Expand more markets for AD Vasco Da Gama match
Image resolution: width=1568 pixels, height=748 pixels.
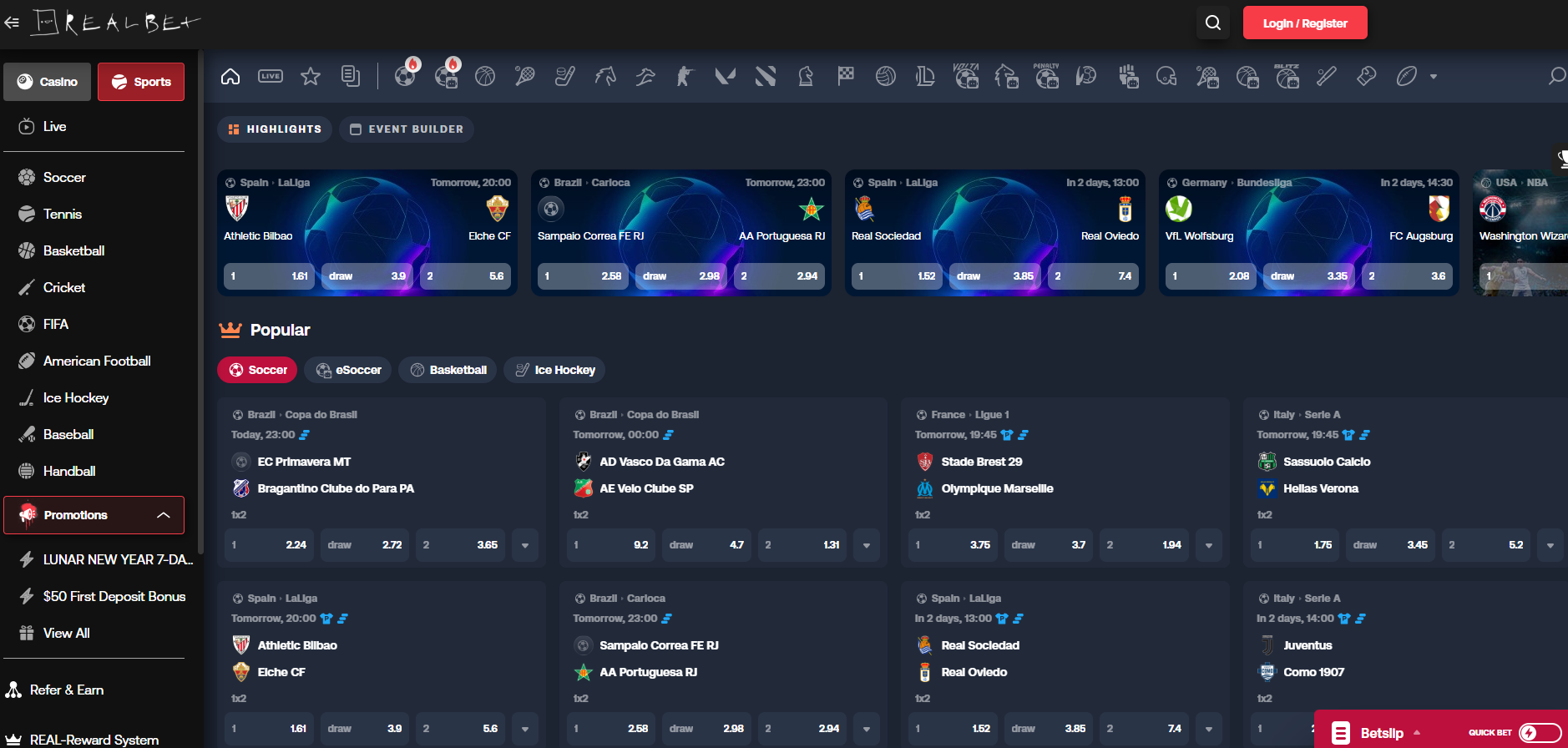coord(867,545)
